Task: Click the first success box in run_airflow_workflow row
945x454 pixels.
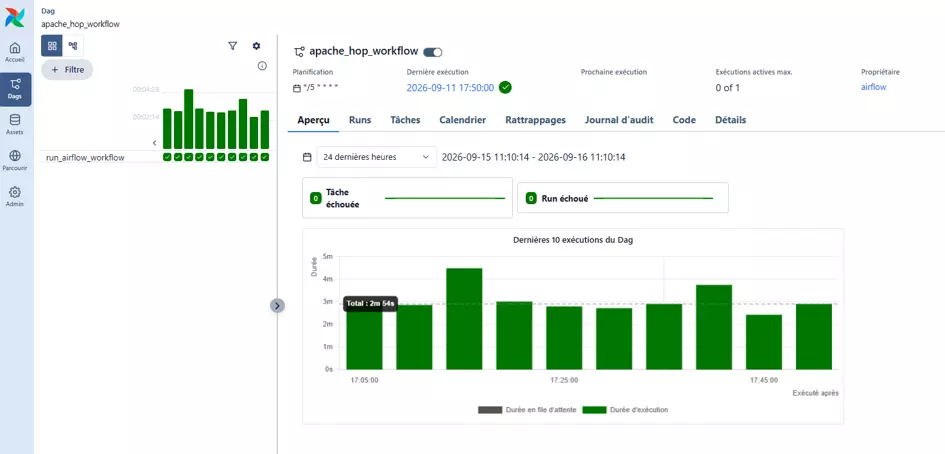Action: 167,157
